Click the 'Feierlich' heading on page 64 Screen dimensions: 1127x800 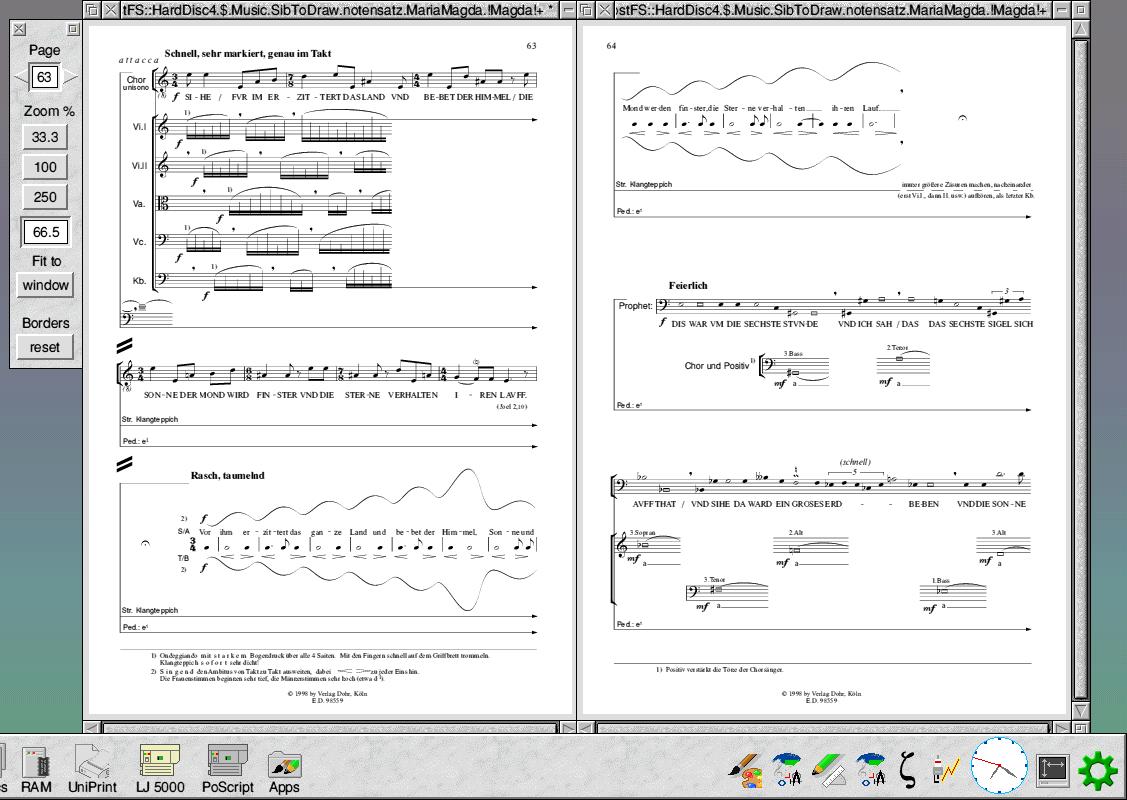pos(688,285)
